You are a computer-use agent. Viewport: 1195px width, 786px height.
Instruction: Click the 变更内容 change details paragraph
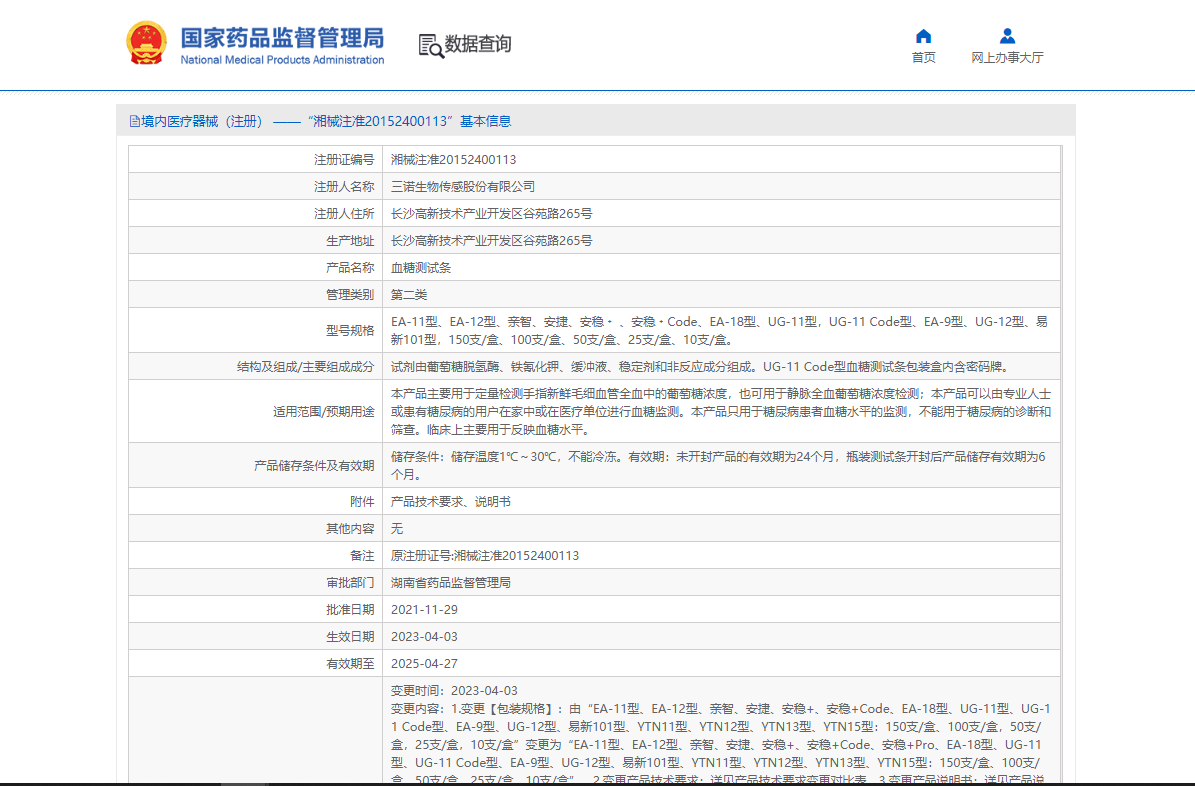(x=721, y=744)
